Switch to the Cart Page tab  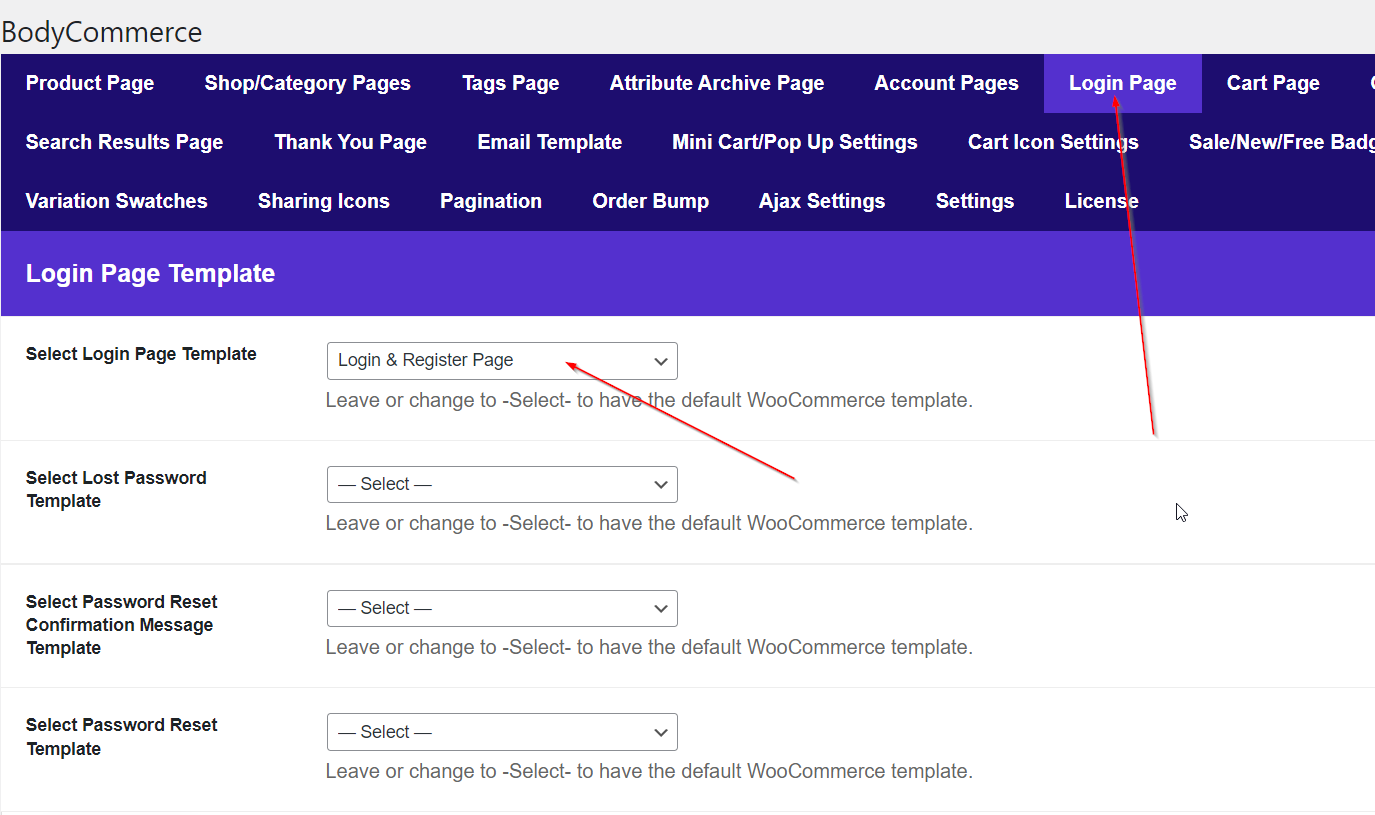[1273, 83]
